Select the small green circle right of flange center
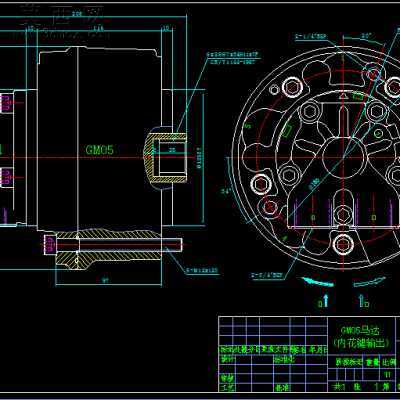 [x=378, y=134]
